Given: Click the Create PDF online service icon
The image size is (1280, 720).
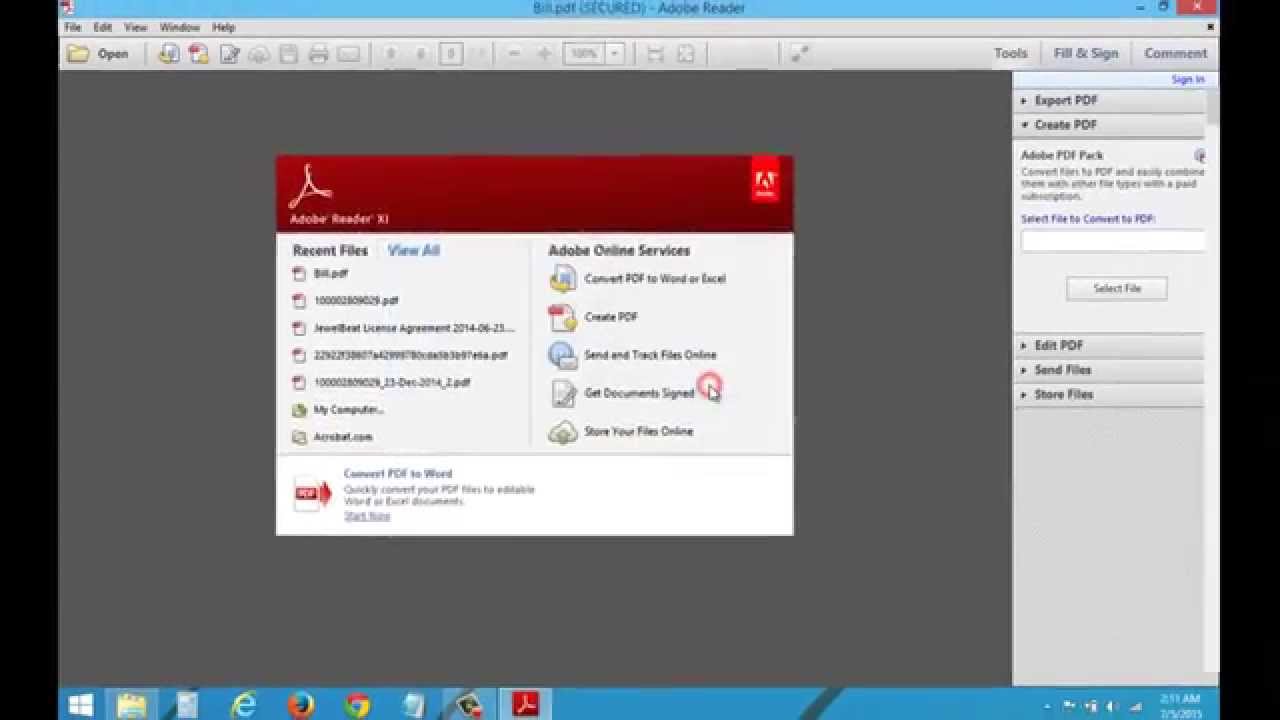Looking at the screenshot, I should point(563,318).
